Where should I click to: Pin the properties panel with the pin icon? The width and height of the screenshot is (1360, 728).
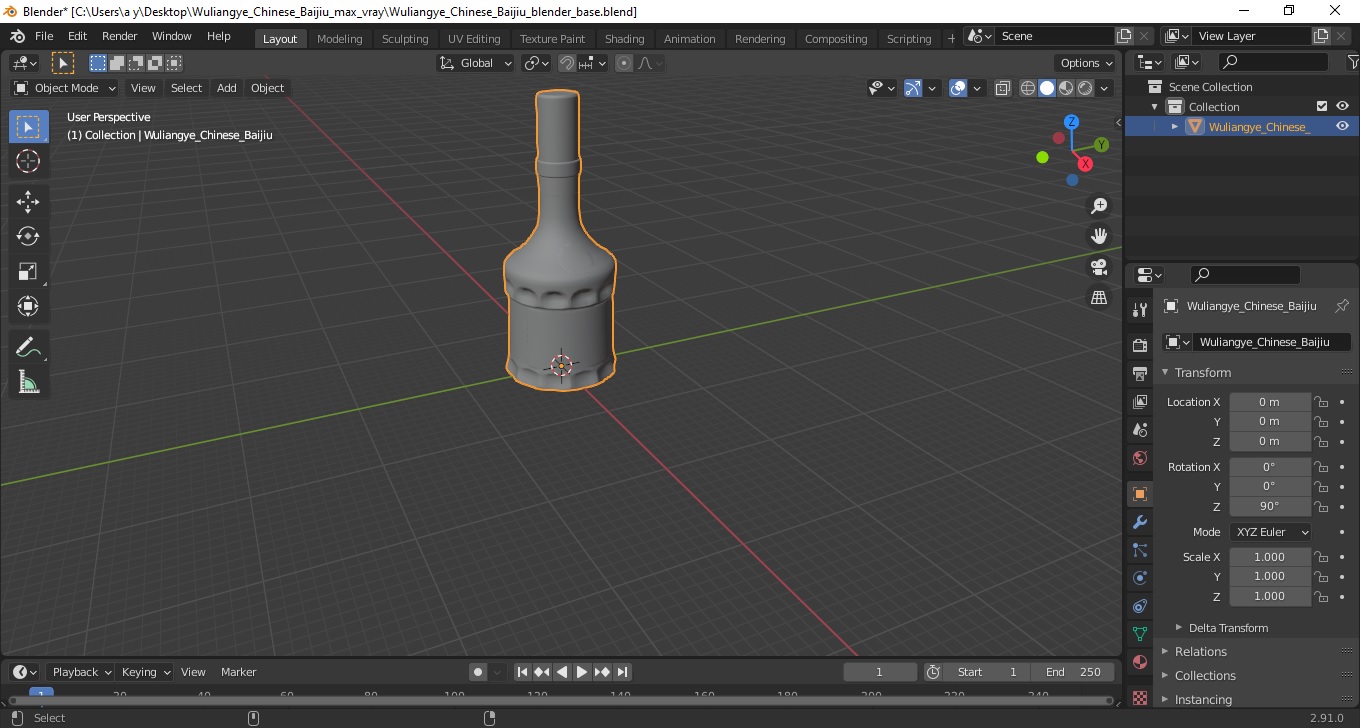pos(1342,306)
